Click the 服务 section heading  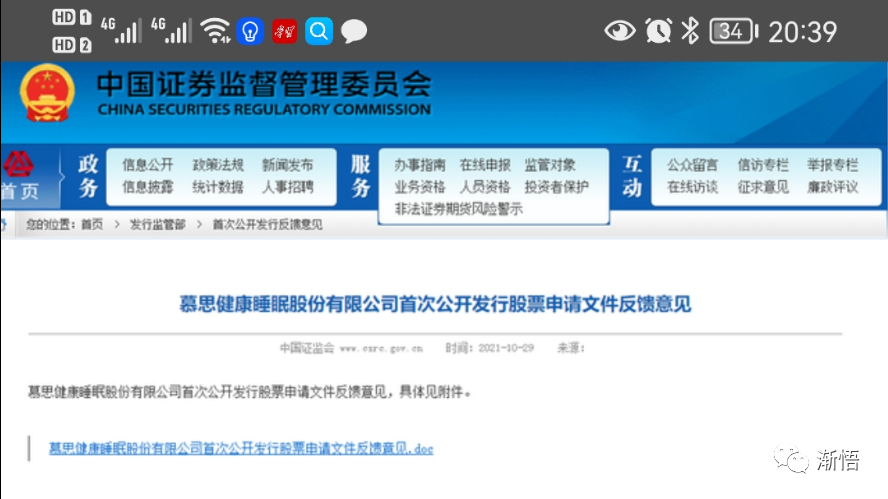360,176
